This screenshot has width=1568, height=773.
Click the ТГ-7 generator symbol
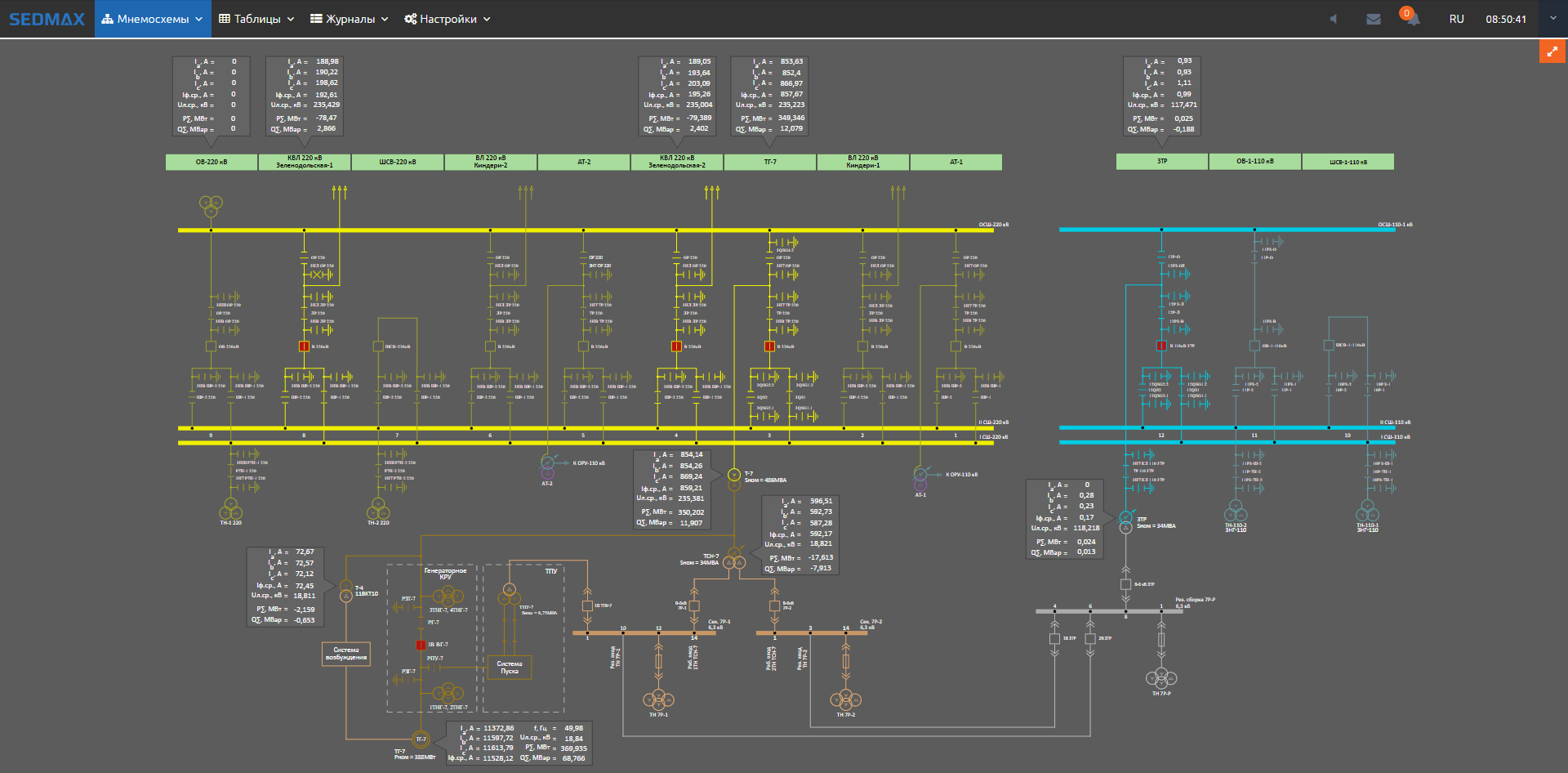(x=421, y=739)
